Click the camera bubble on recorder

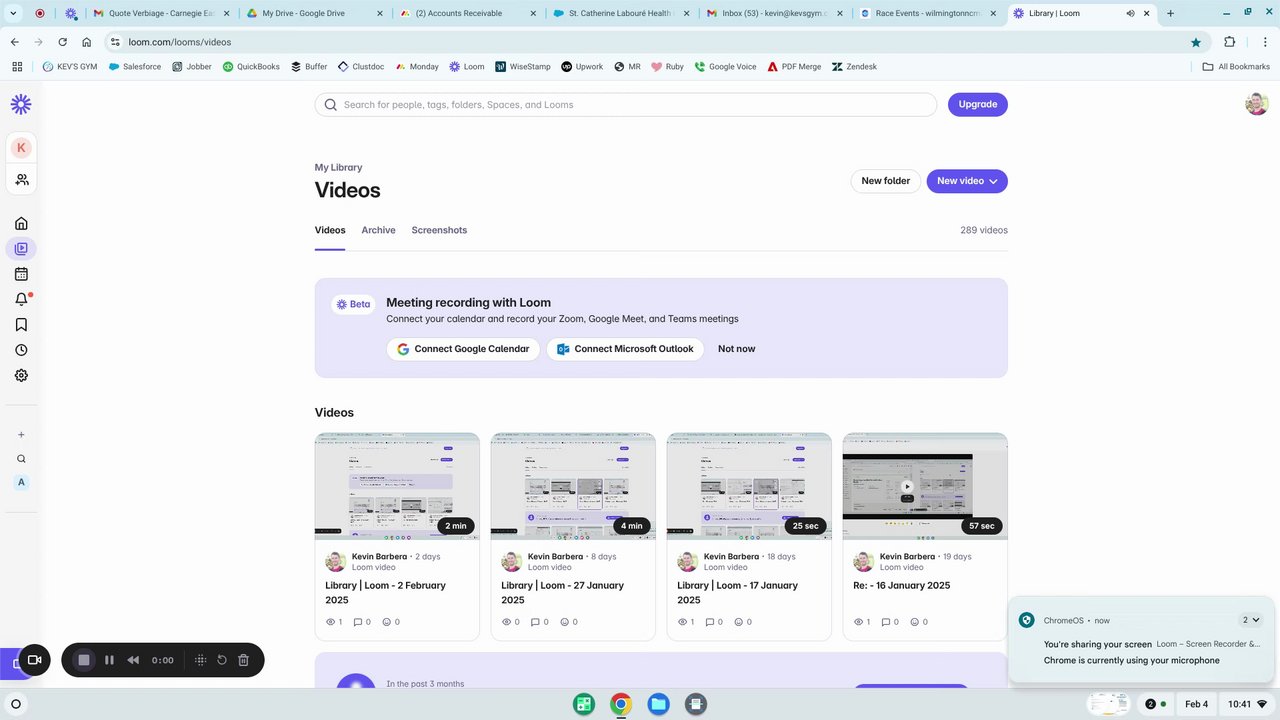click(34, 660)
